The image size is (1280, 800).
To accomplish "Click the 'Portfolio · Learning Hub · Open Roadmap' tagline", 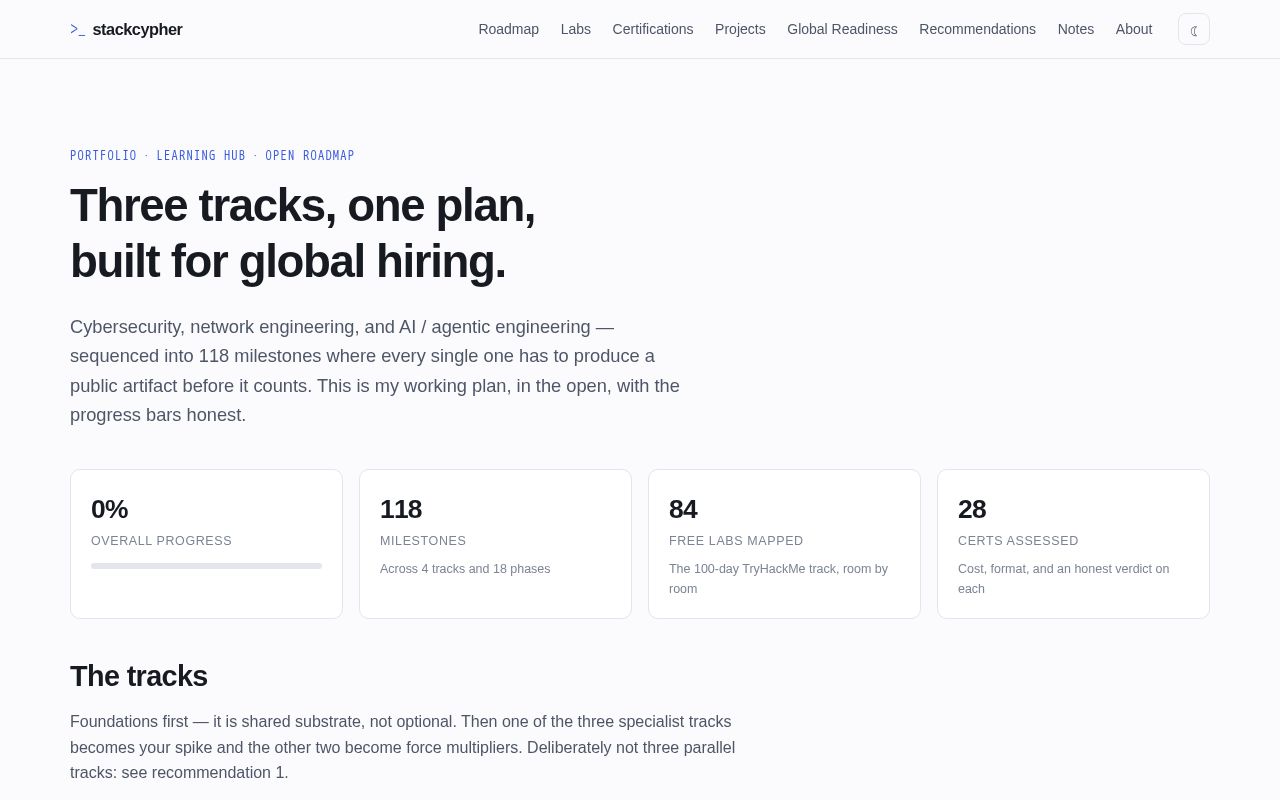I will [212, 156].
